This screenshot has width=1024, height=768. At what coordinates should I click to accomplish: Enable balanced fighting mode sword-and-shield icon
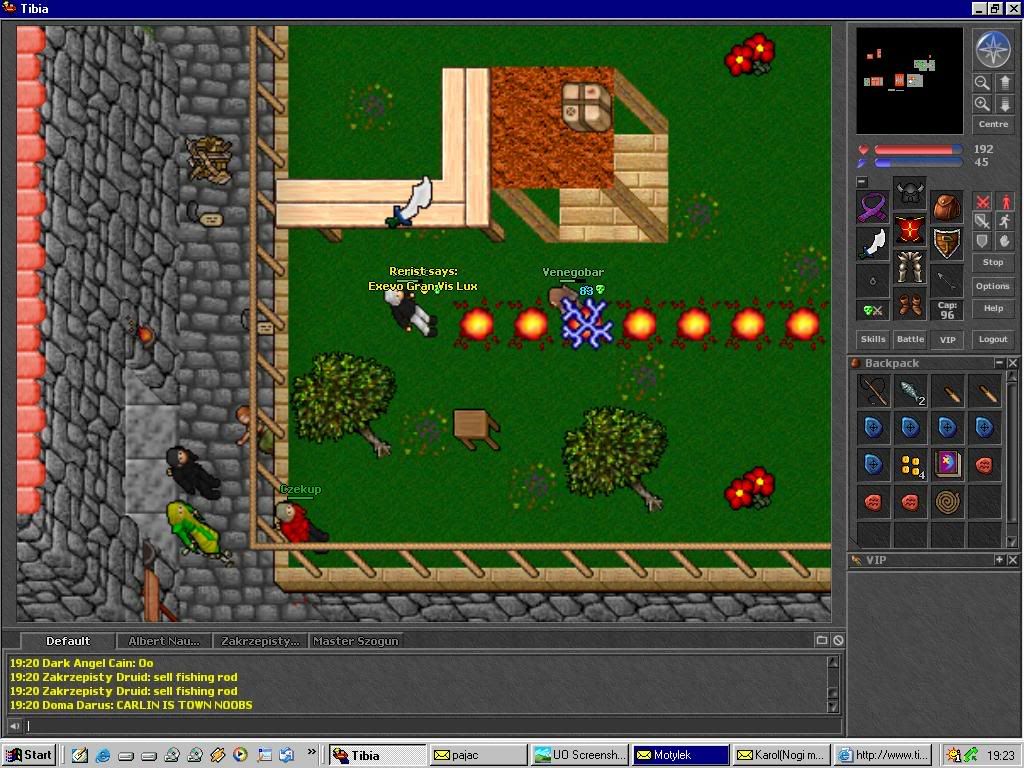pos(982,221)
